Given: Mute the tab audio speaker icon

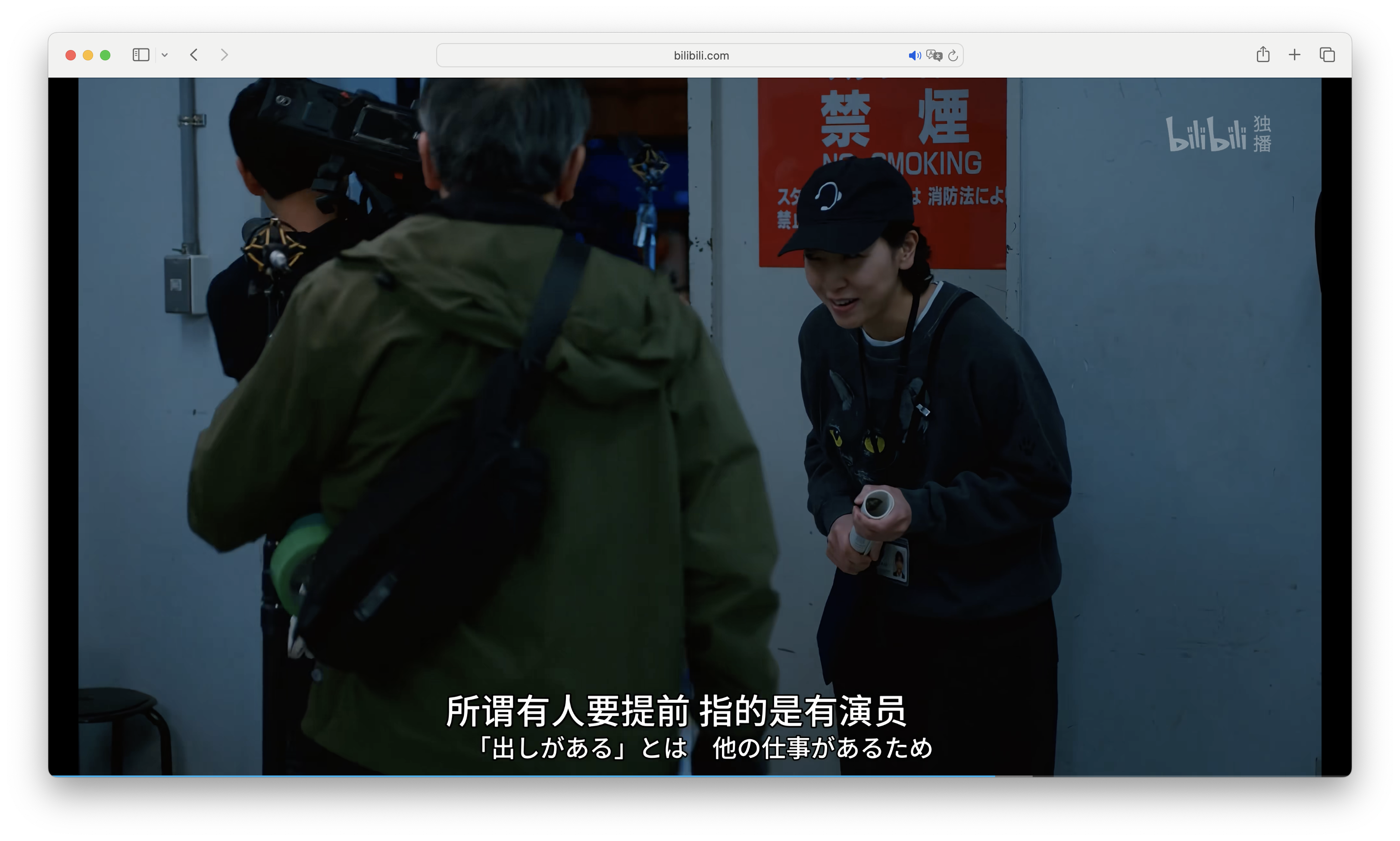Looking at the screenshot, I should pos(914,56).
